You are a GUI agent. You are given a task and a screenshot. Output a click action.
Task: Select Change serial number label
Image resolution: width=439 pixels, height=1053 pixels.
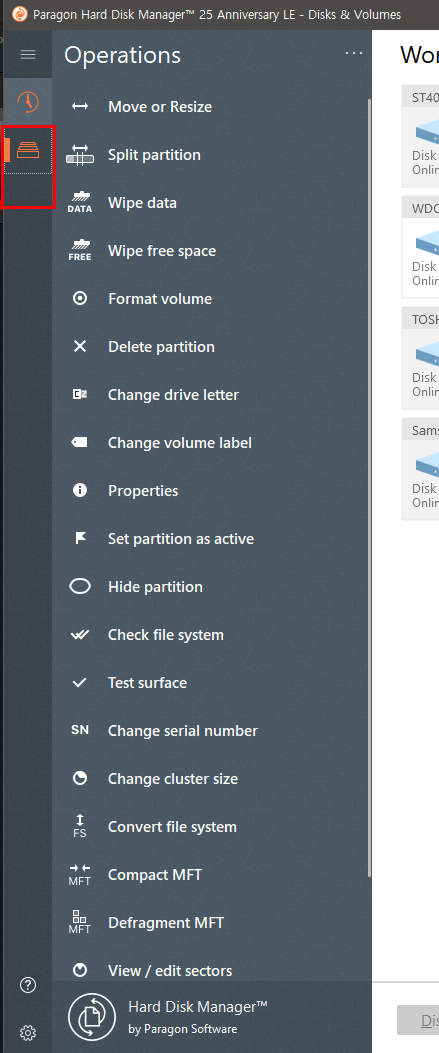183,731
